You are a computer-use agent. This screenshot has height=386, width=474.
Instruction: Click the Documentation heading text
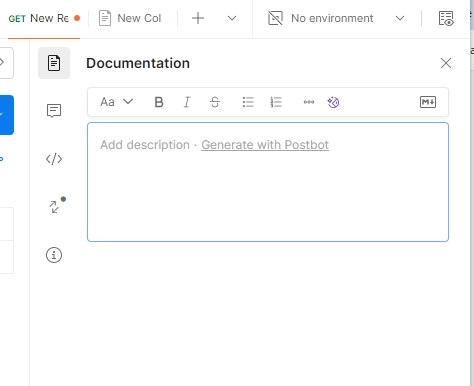[138, 63]
